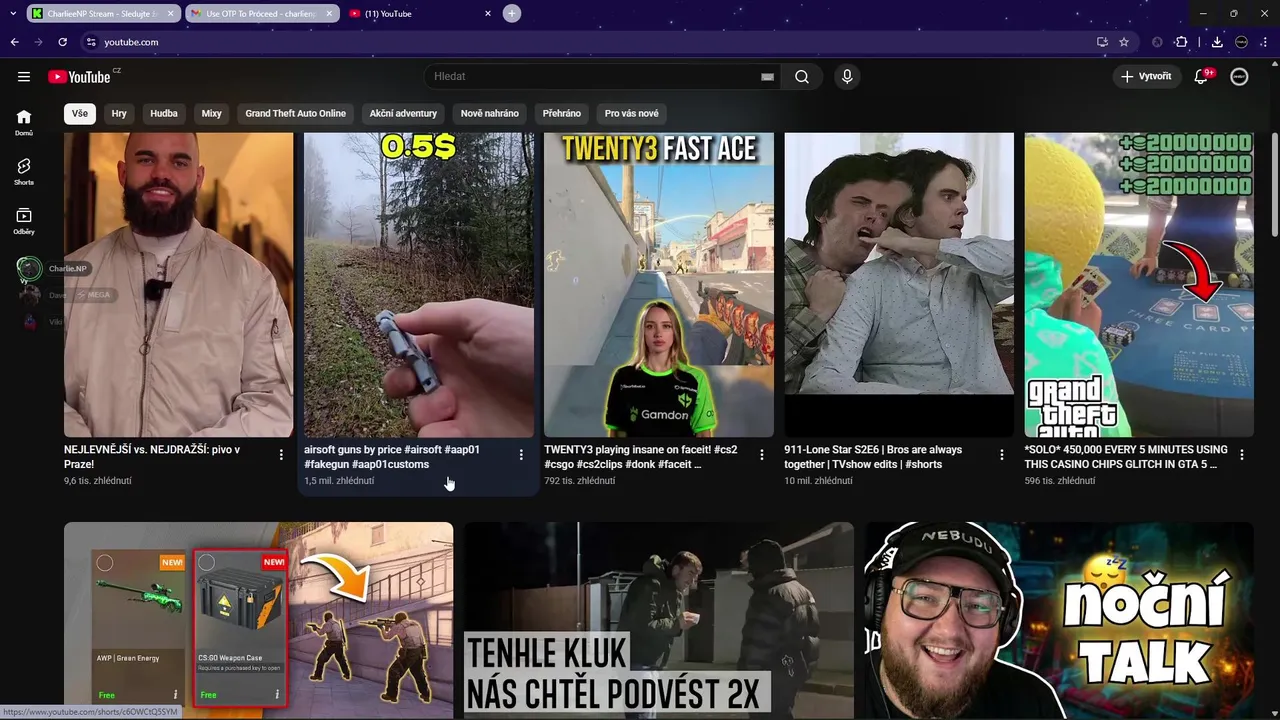This screenshot has width=1280, height=720.
Task: Select the Přehráno filter chip
Action: [x=562, y=114]
